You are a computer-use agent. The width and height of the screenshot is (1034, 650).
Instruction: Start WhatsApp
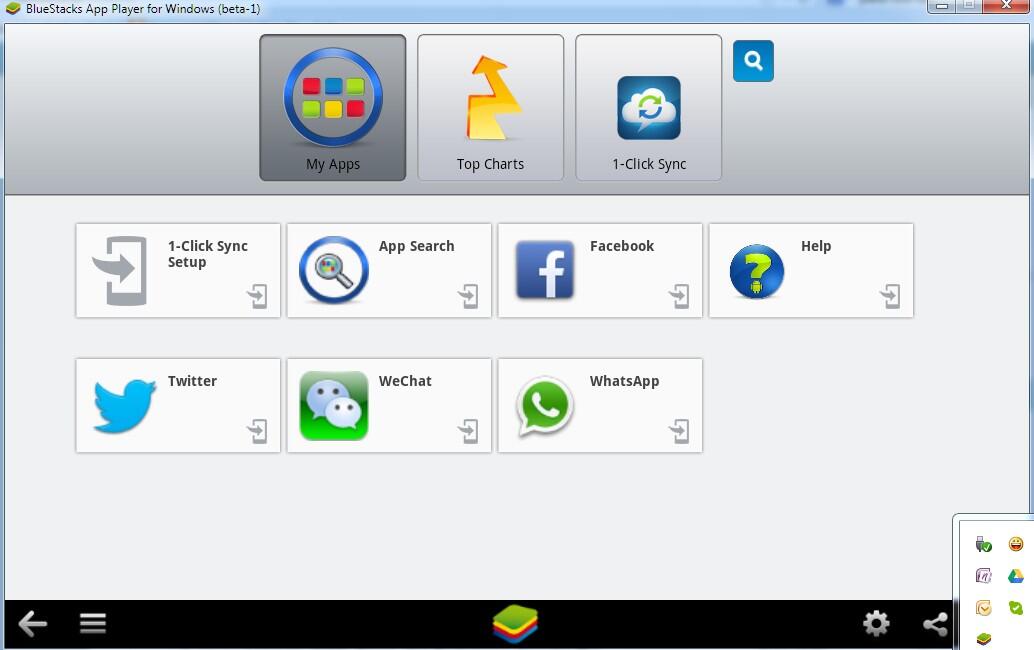click(599, 404)
